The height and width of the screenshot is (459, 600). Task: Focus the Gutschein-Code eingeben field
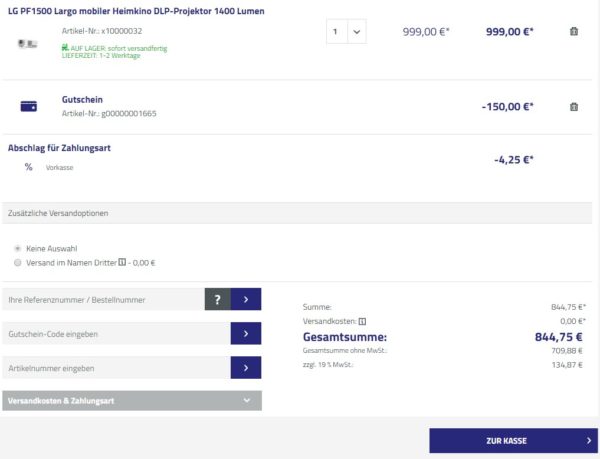coord(116,333)
